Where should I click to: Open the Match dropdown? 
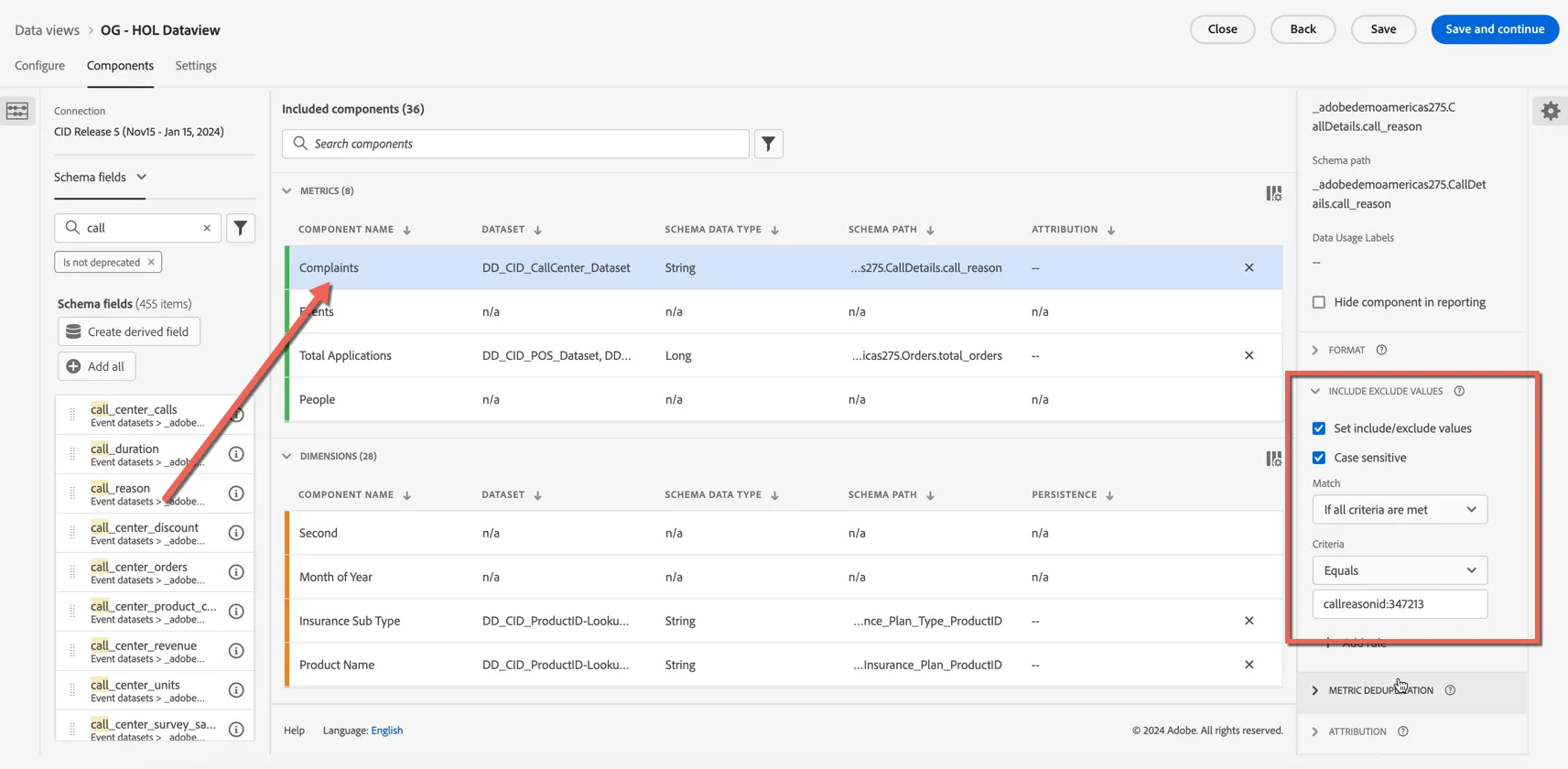(1400, 510)
